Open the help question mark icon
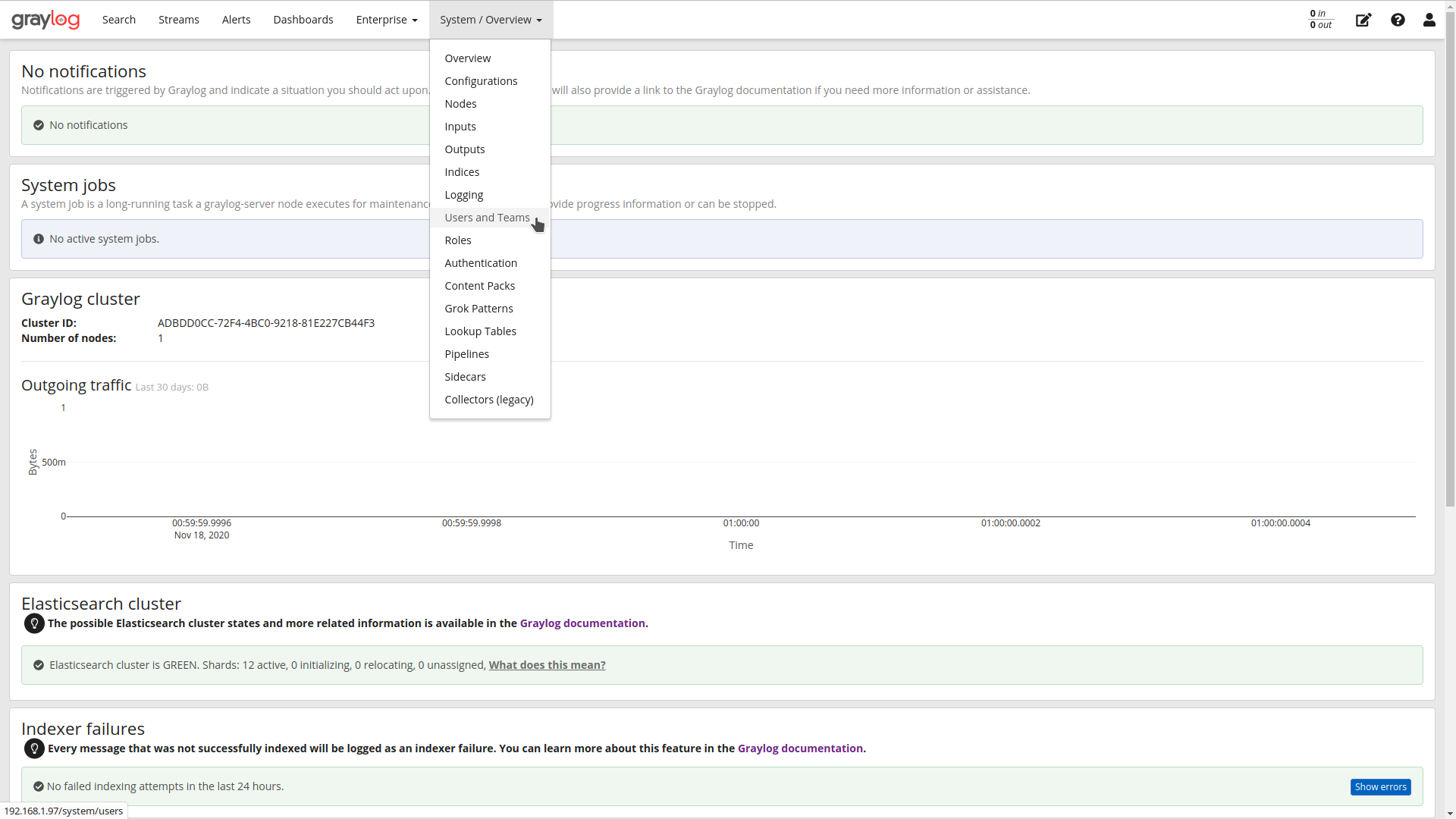The height and width of the screenshot is (819, 1456). (x=1398, y=20)
